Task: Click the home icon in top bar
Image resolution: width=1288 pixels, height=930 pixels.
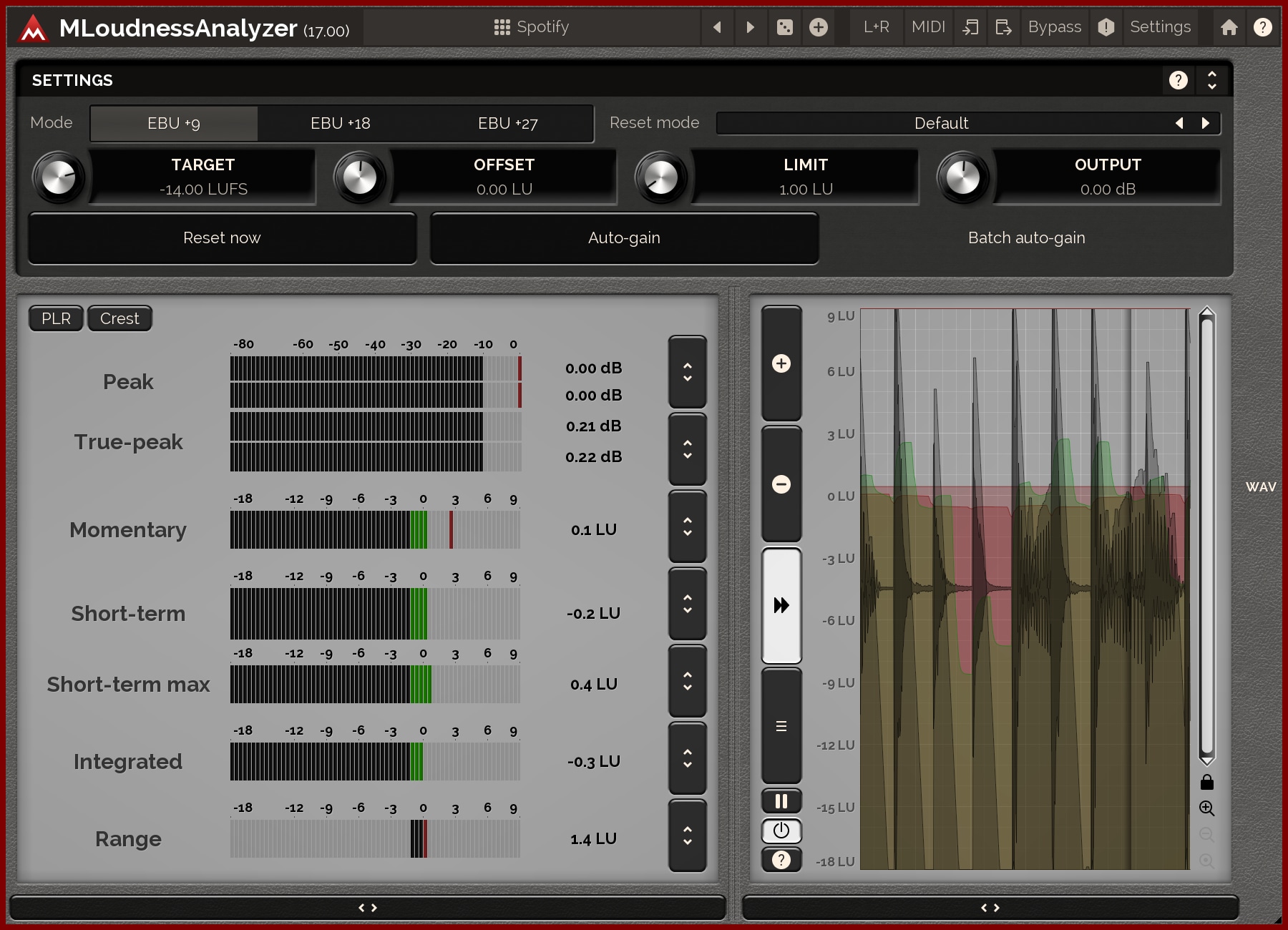Action: pyautogui.click(x=1229, y=27)
